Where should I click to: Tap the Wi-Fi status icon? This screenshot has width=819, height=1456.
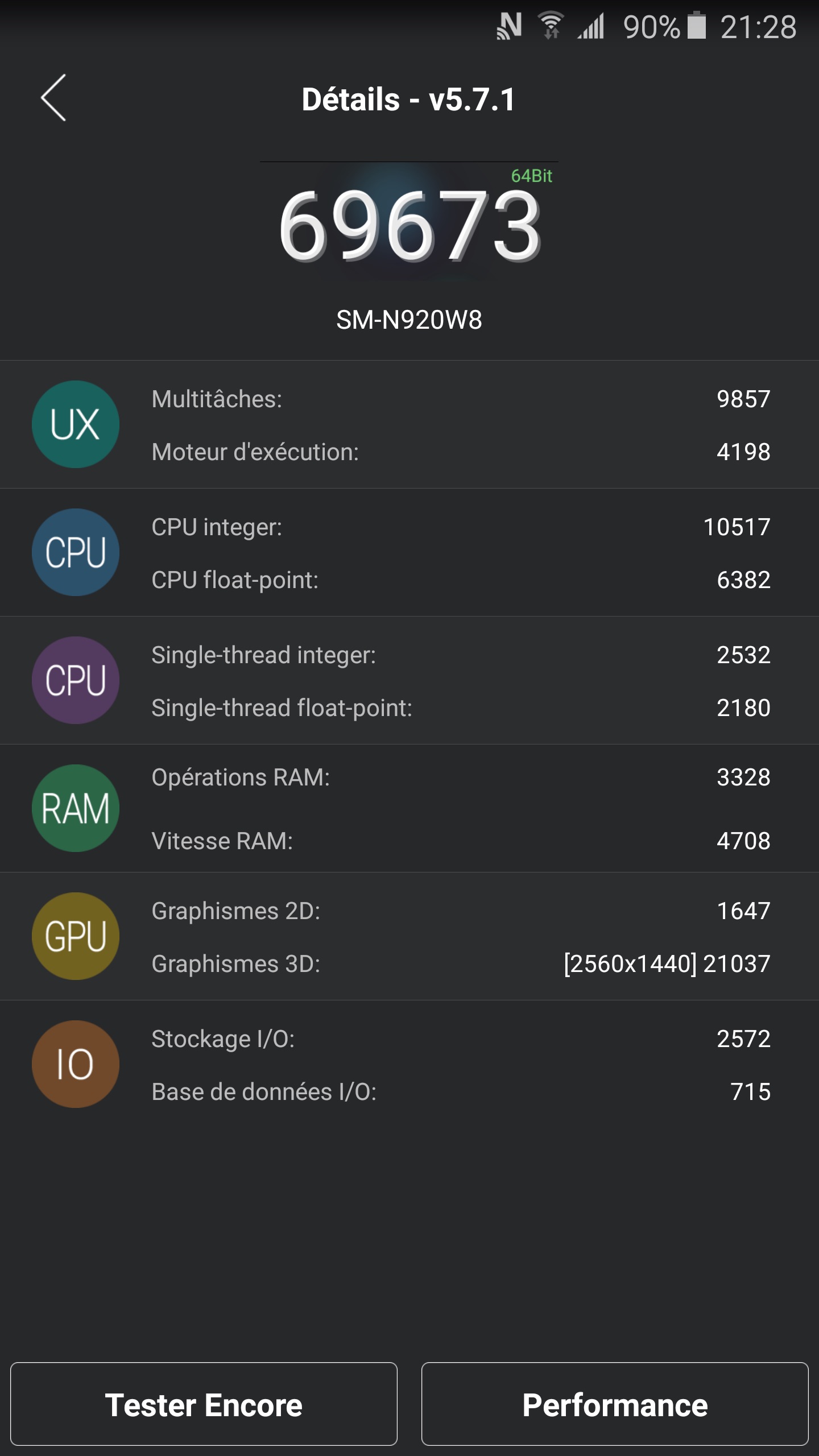tap(551, 27)
